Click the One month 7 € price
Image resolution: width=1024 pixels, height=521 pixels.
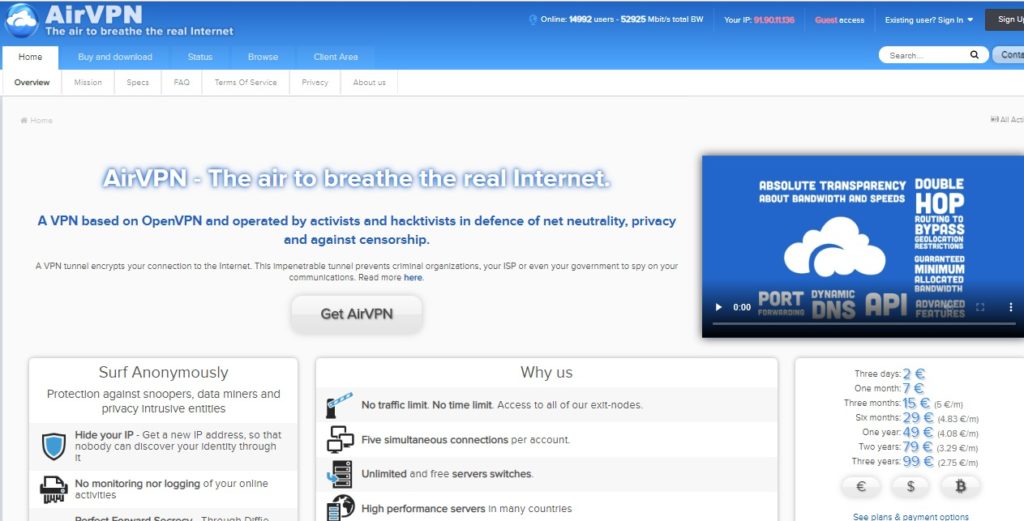pos(914,388)
